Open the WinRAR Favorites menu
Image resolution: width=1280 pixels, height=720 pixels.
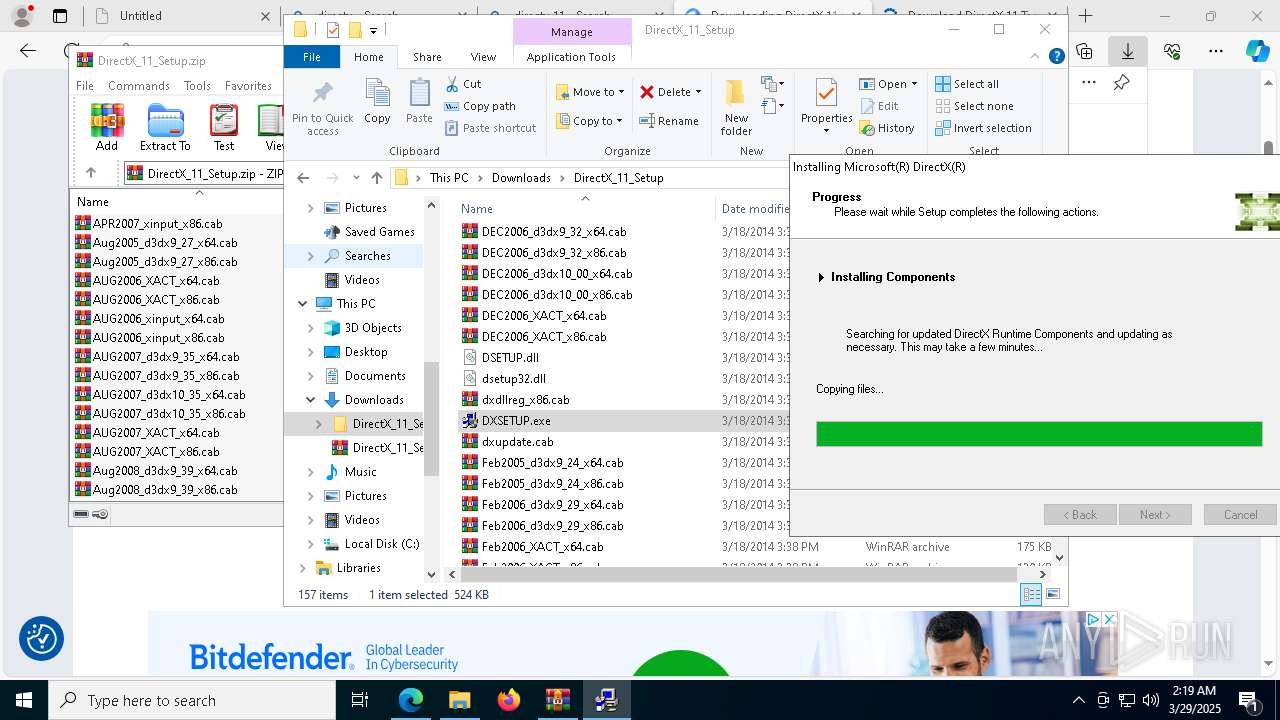tap(248, 86)
